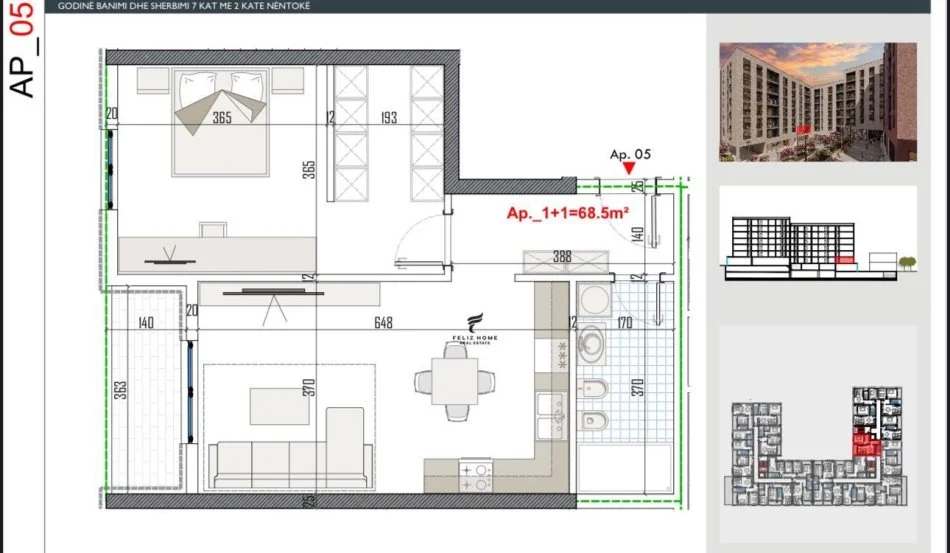Select the dining table with four chairs
This screenshot has height=553, width=950.
tap(456, 380)
